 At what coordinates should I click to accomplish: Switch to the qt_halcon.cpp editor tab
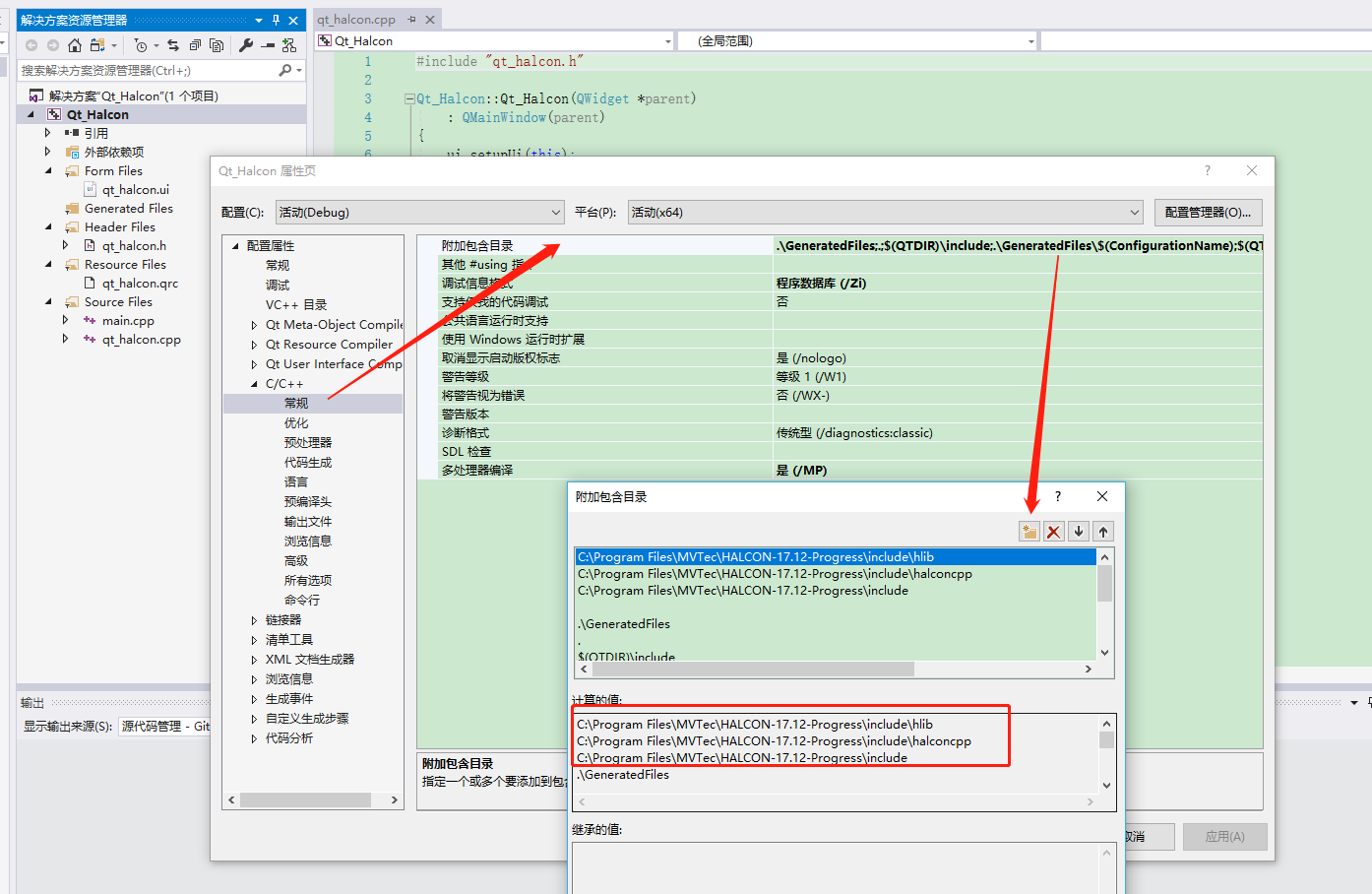pos(356,20)
